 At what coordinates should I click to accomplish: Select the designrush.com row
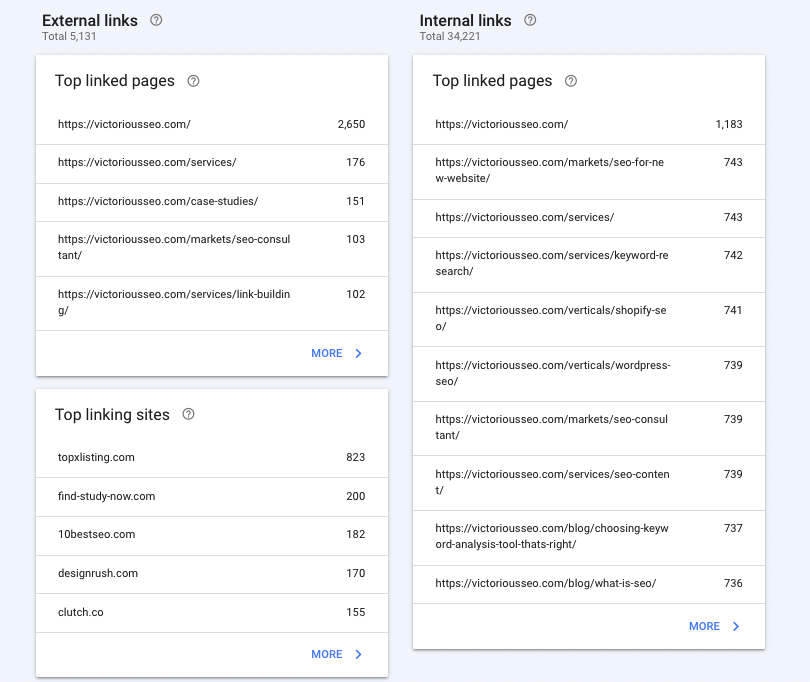(212, 574)
